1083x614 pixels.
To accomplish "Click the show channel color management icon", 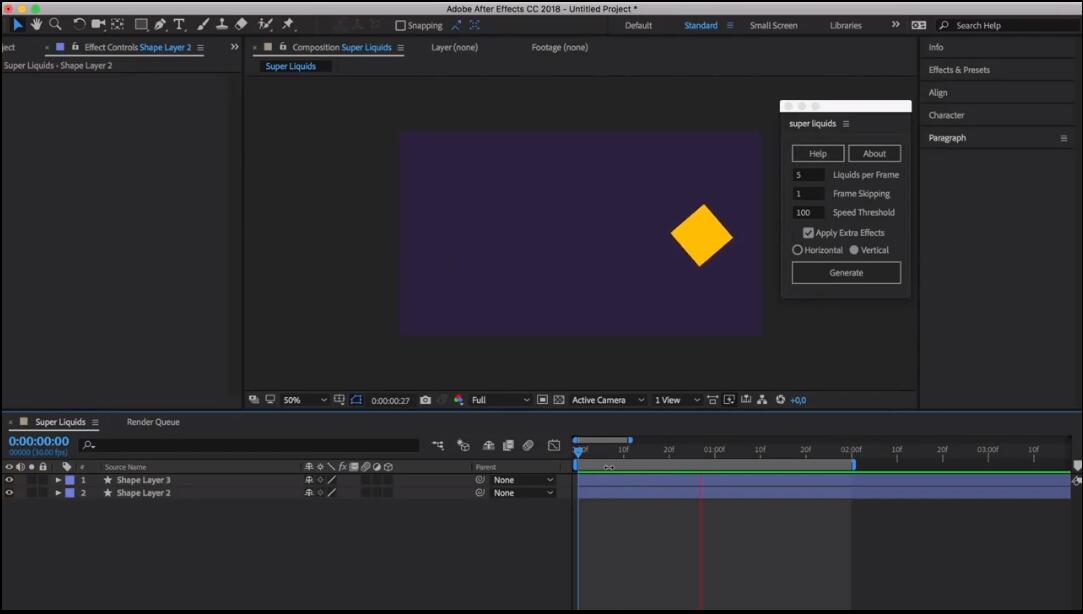I will pyautogui.click(x=459, y=400).
